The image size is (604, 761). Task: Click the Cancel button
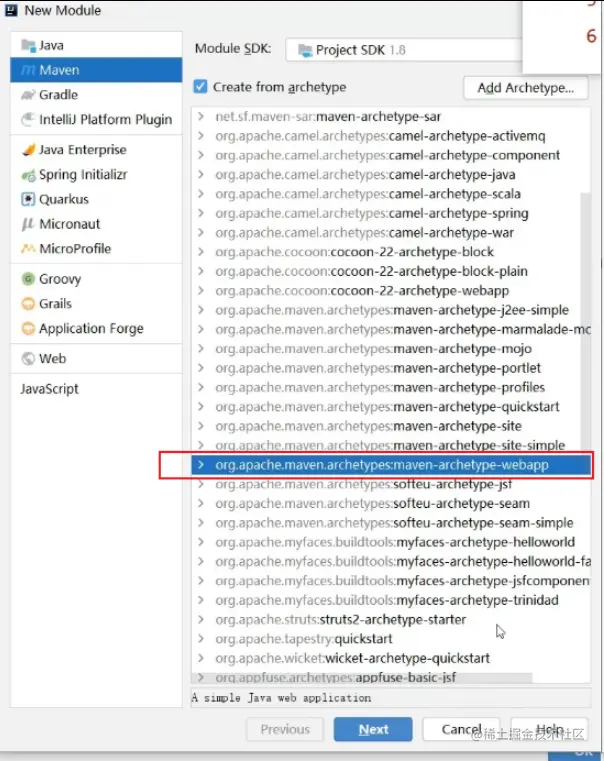coord(461,729)
